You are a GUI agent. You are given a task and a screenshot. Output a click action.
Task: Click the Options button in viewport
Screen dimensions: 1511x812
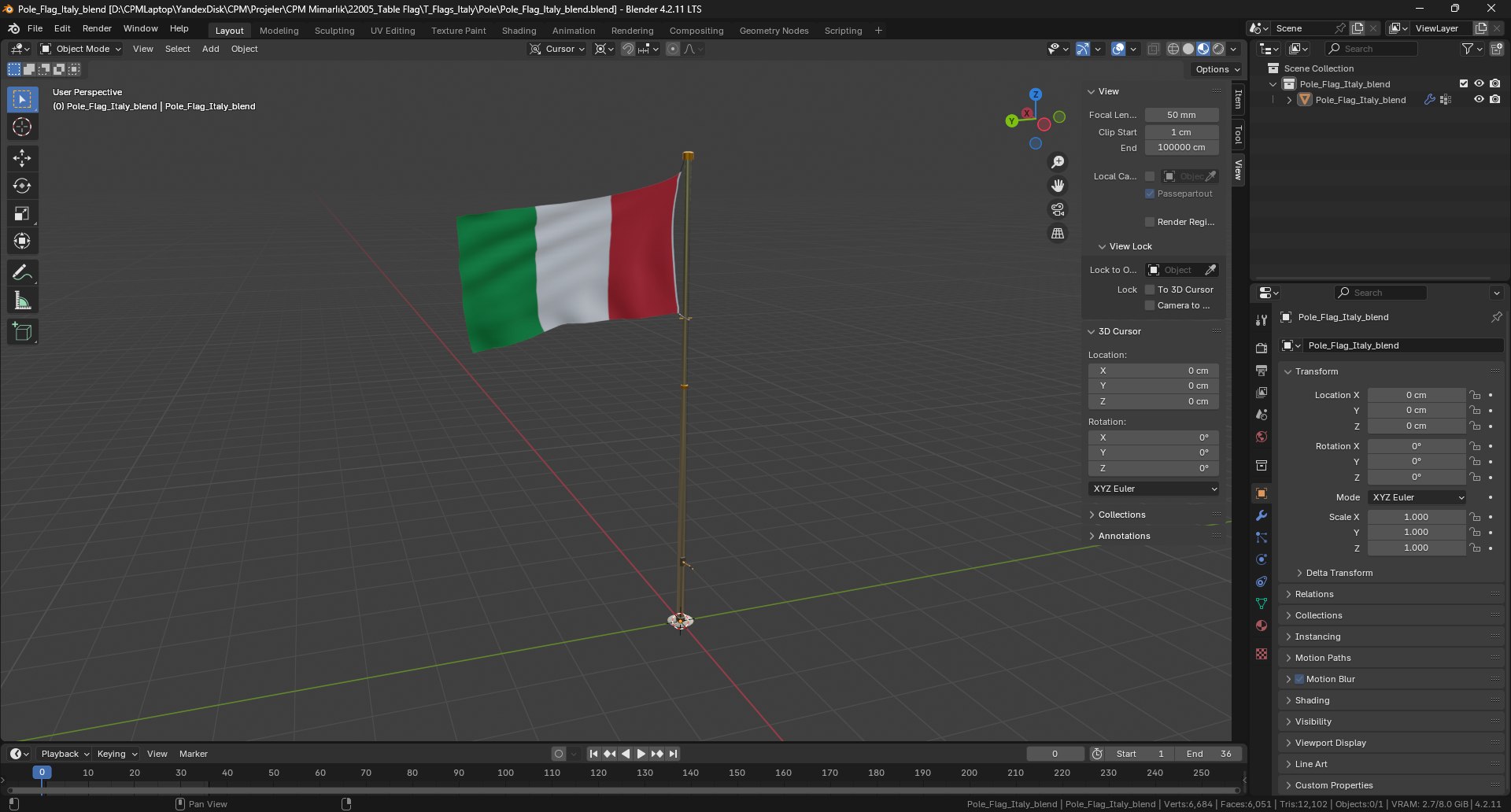(x=1217, y=69)
